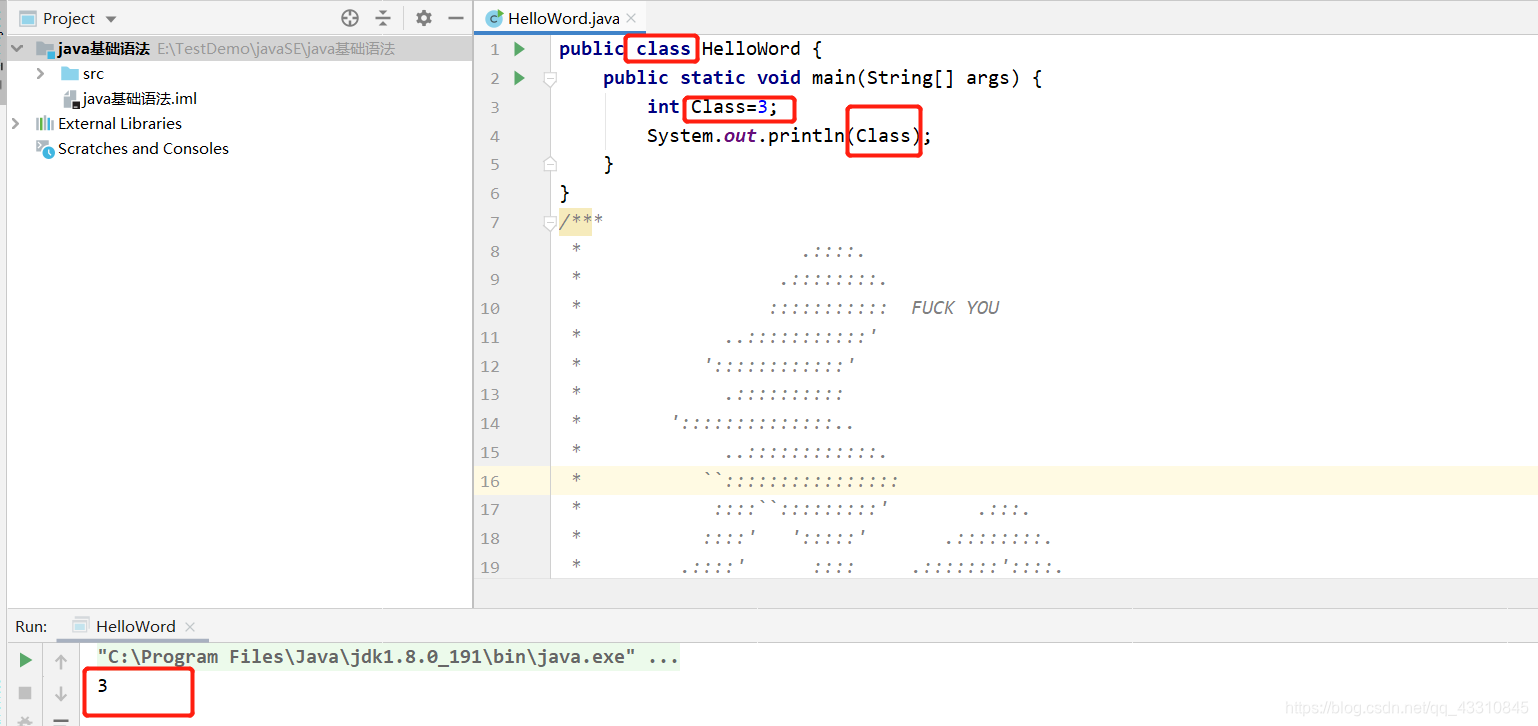The width and height of the screenshot is (1538, 726).
Task: Click Class=3 variable declaration
Action: [734, 107]
